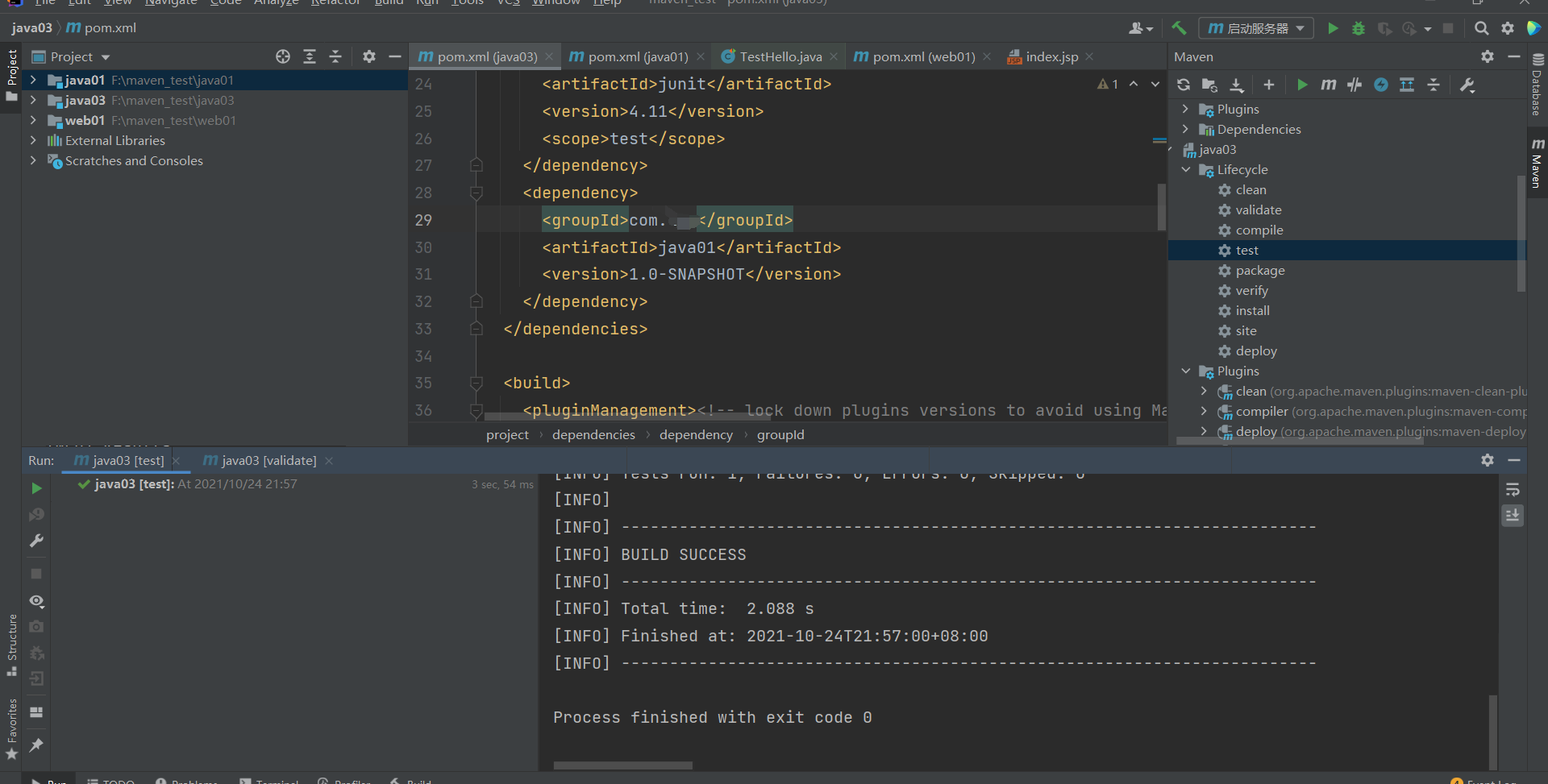Open Favorites tool window side tab
The image size is (1548, 784).
tap(11, 729)
